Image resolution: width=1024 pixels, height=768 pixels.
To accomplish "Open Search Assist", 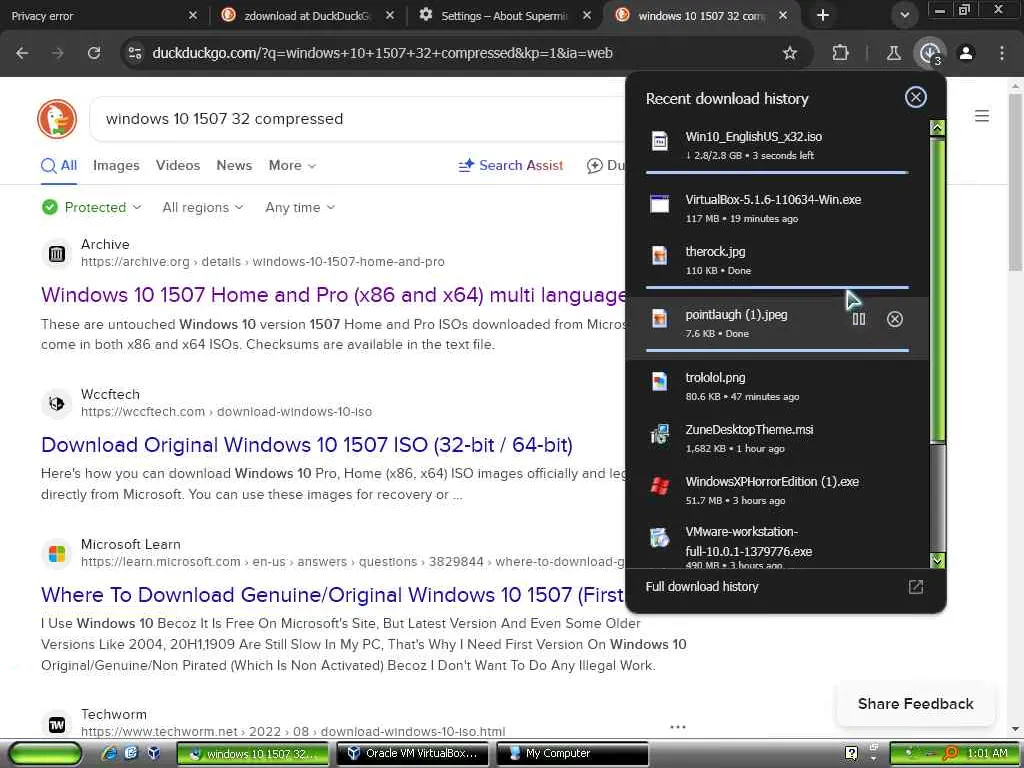I will pyautogui.click(x=511, y=165).
